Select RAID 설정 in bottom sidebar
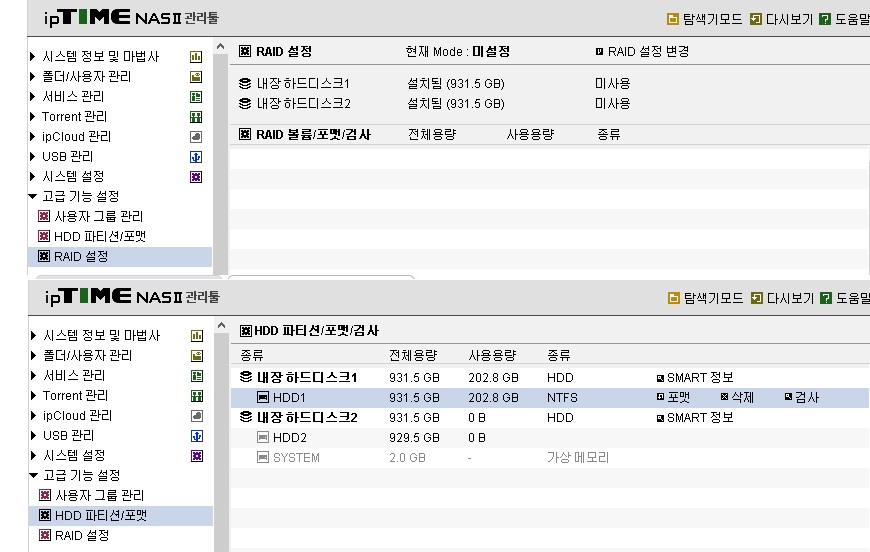The width and height of the screenshot is (870, 552). point(82,535)
